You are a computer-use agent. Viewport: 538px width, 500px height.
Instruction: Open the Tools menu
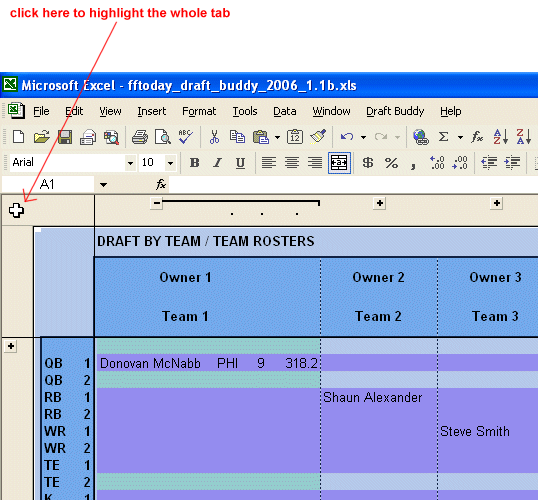(x=245, y=111)
